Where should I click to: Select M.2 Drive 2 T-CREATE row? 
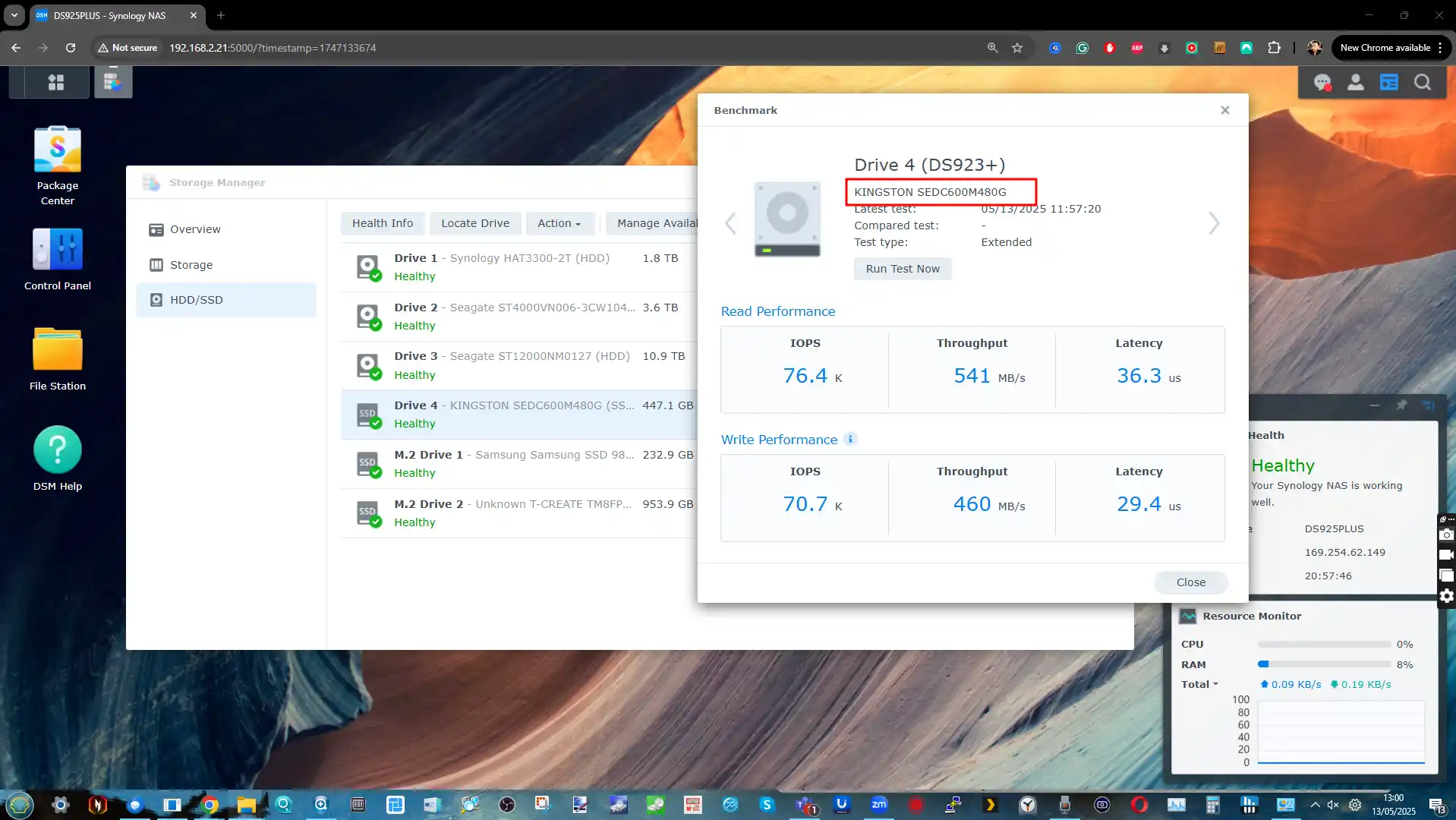click(x=518, y=513)
